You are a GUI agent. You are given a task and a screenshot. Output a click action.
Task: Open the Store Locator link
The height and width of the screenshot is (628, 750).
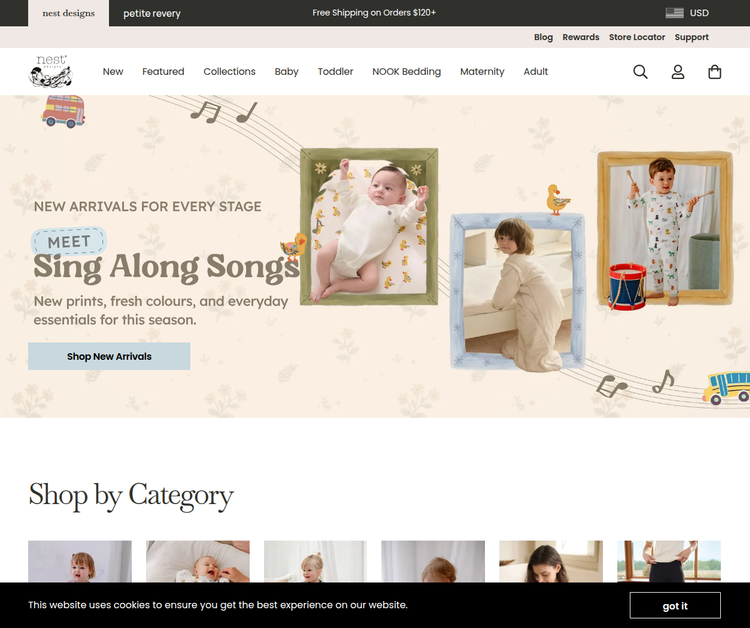pyautogui.click(x=637, y=37)
